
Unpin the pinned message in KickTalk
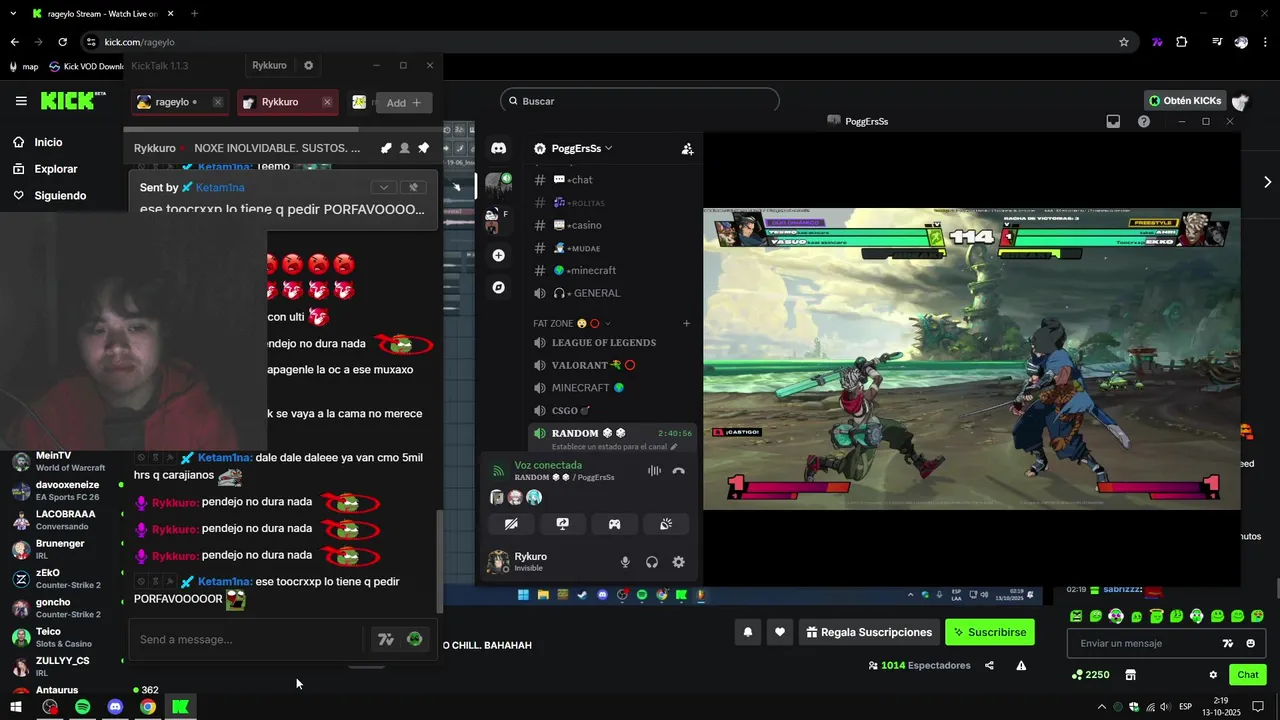(x=413, y=187)
